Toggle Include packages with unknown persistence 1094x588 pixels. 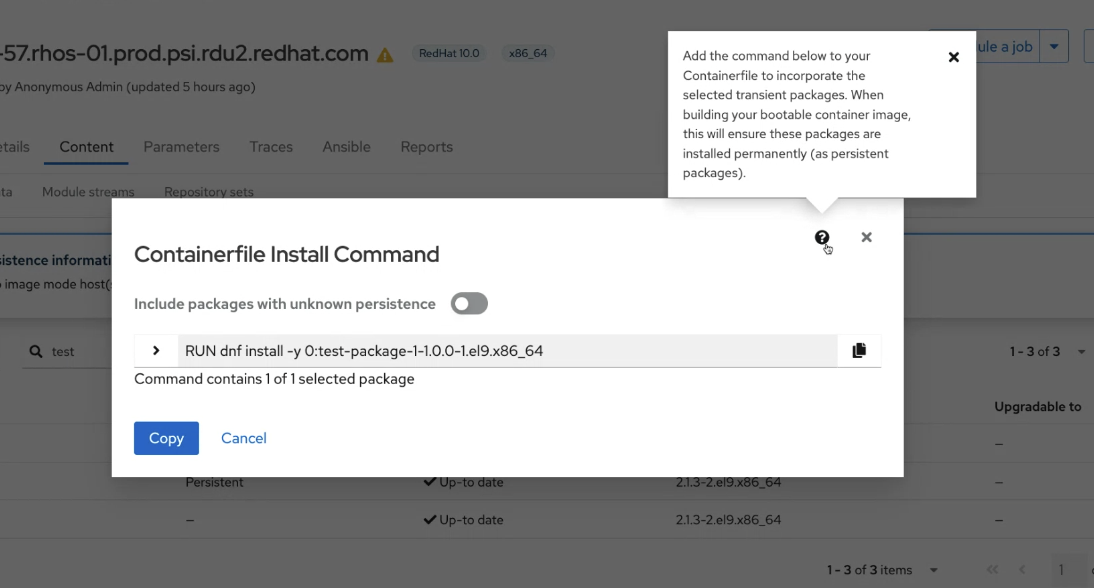[469, 304]
